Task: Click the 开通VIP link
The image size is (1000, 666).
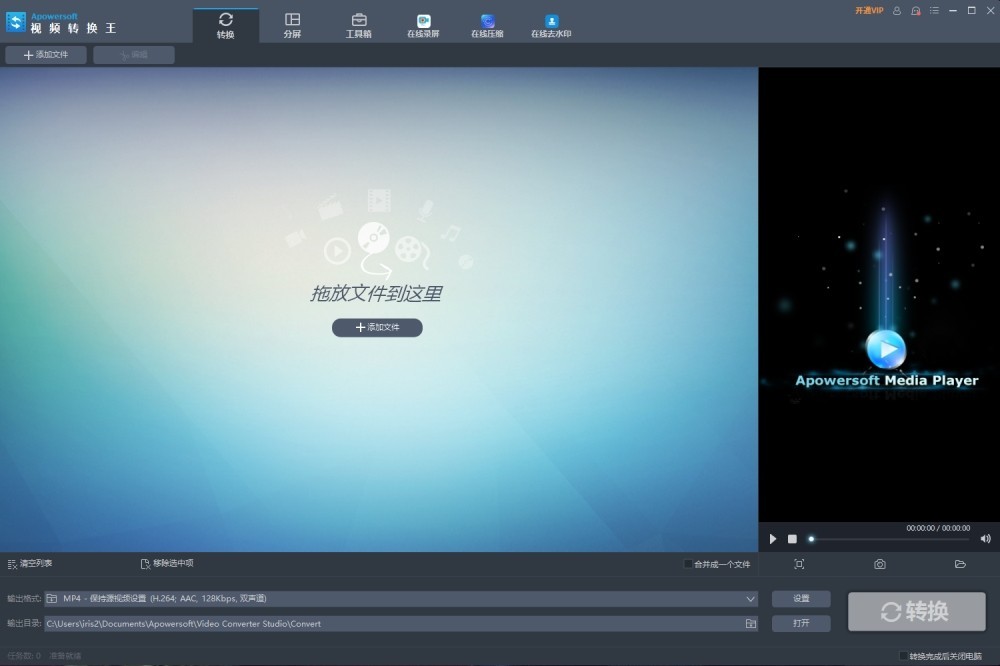Action: pyautogui.click(x=869, y=11)
